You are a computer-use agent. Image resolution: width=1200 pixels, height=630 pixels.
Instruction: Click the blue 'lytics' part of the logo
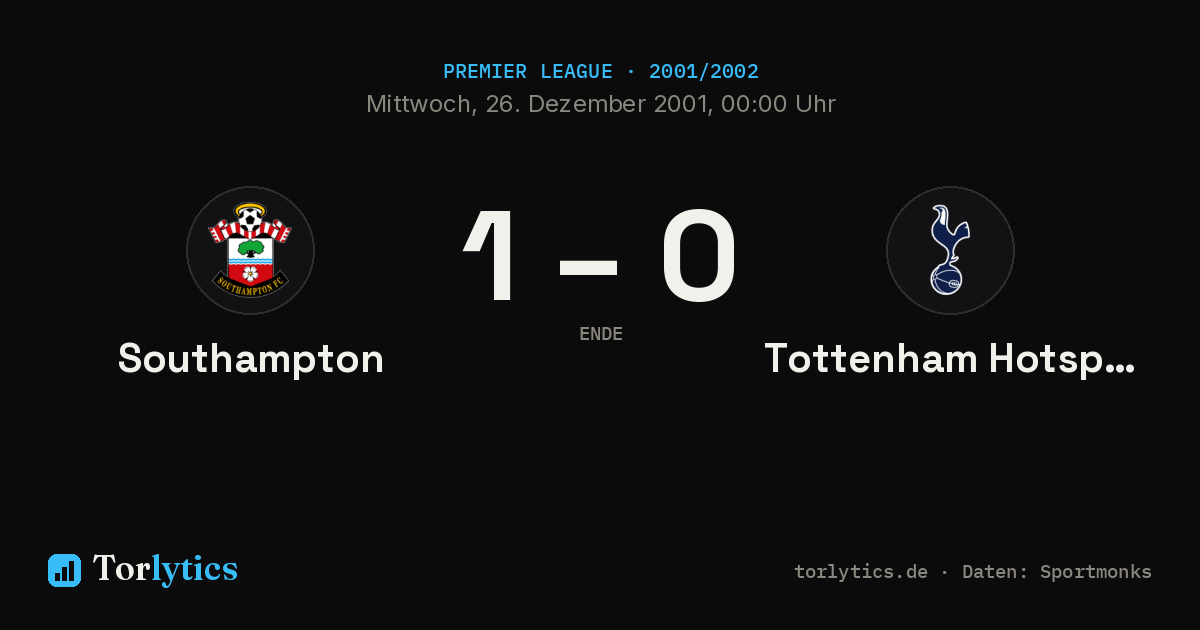pos(194,569)
